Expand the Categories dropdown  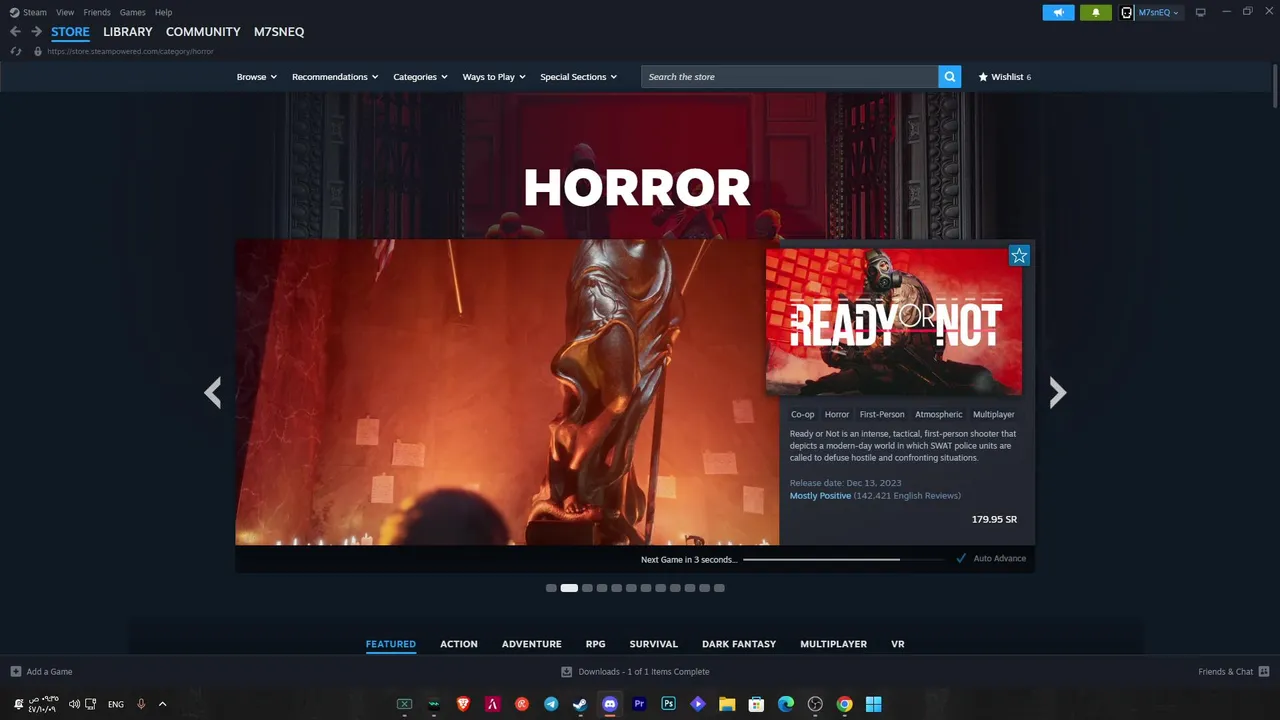(420, 77)
